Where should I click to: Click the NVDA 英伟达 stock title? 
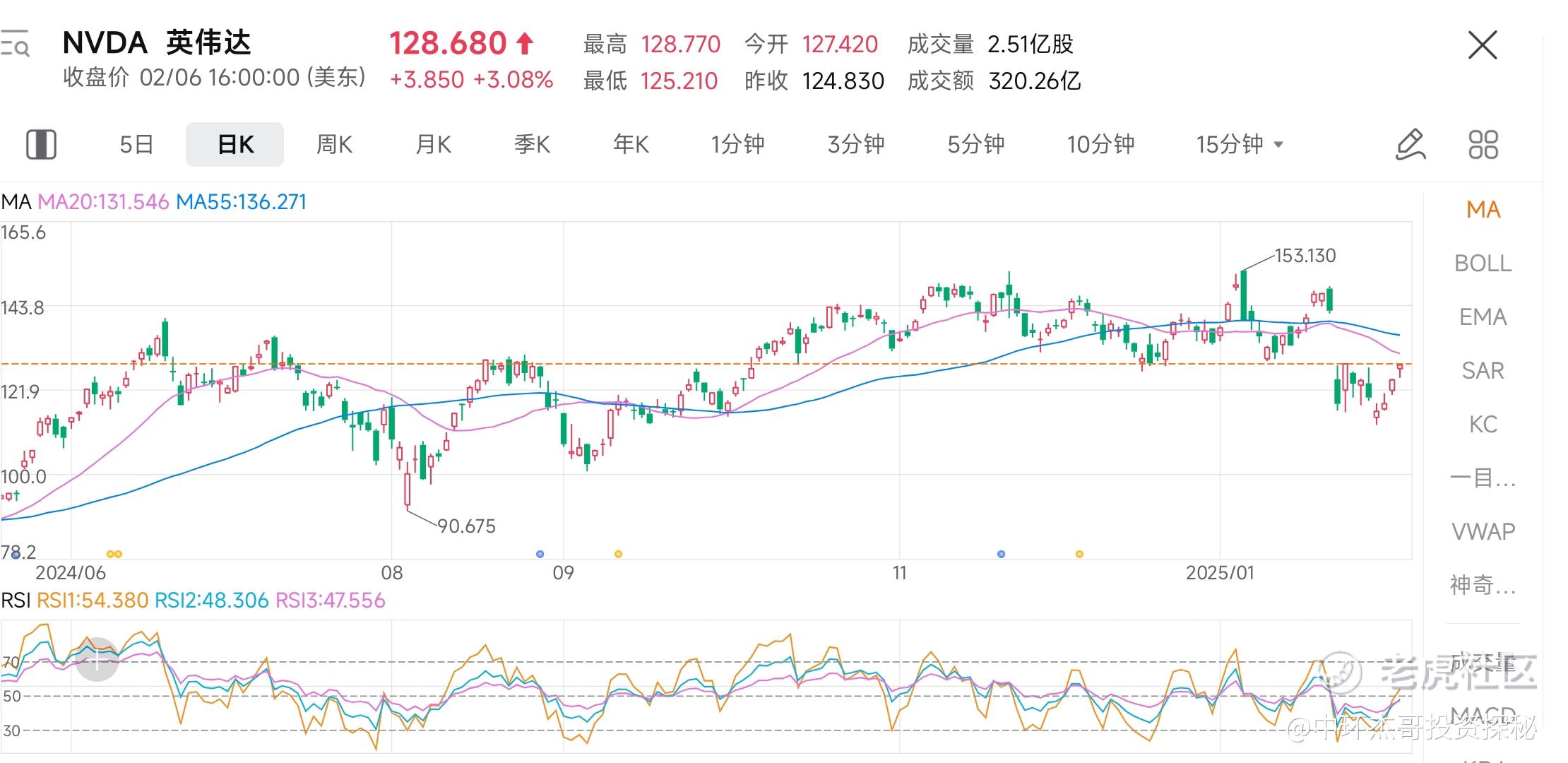[x=157, y=43]
